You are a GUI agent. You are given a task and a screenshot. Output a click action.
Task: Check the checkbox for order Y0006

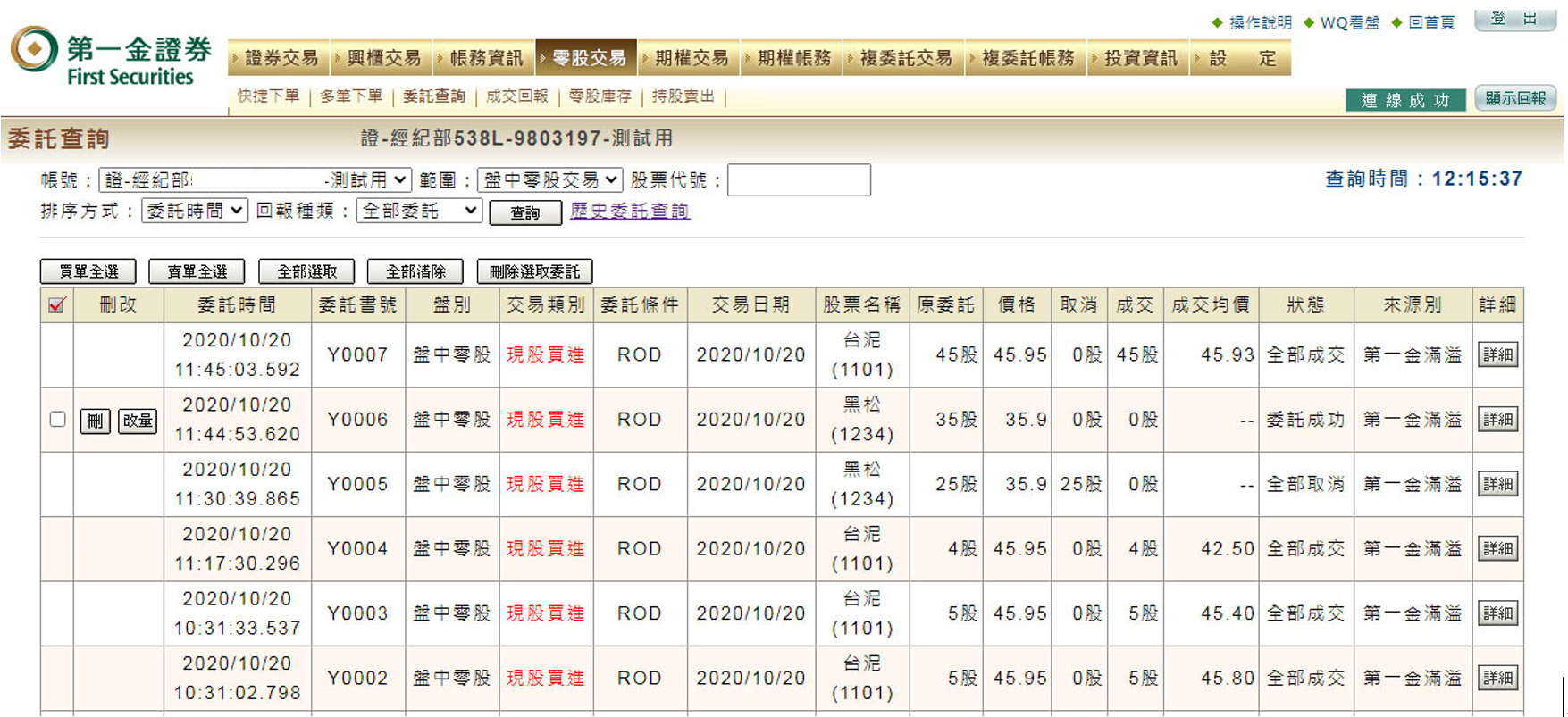(58, 420)
